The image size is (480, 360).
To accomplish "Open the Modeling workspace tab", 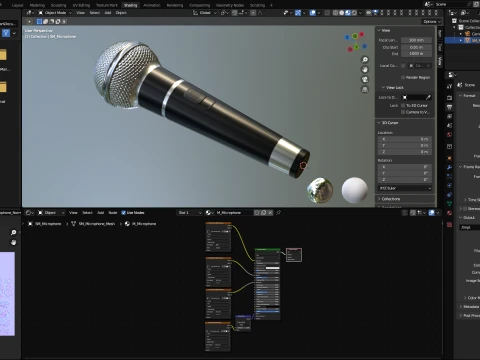I will point(37,5).
